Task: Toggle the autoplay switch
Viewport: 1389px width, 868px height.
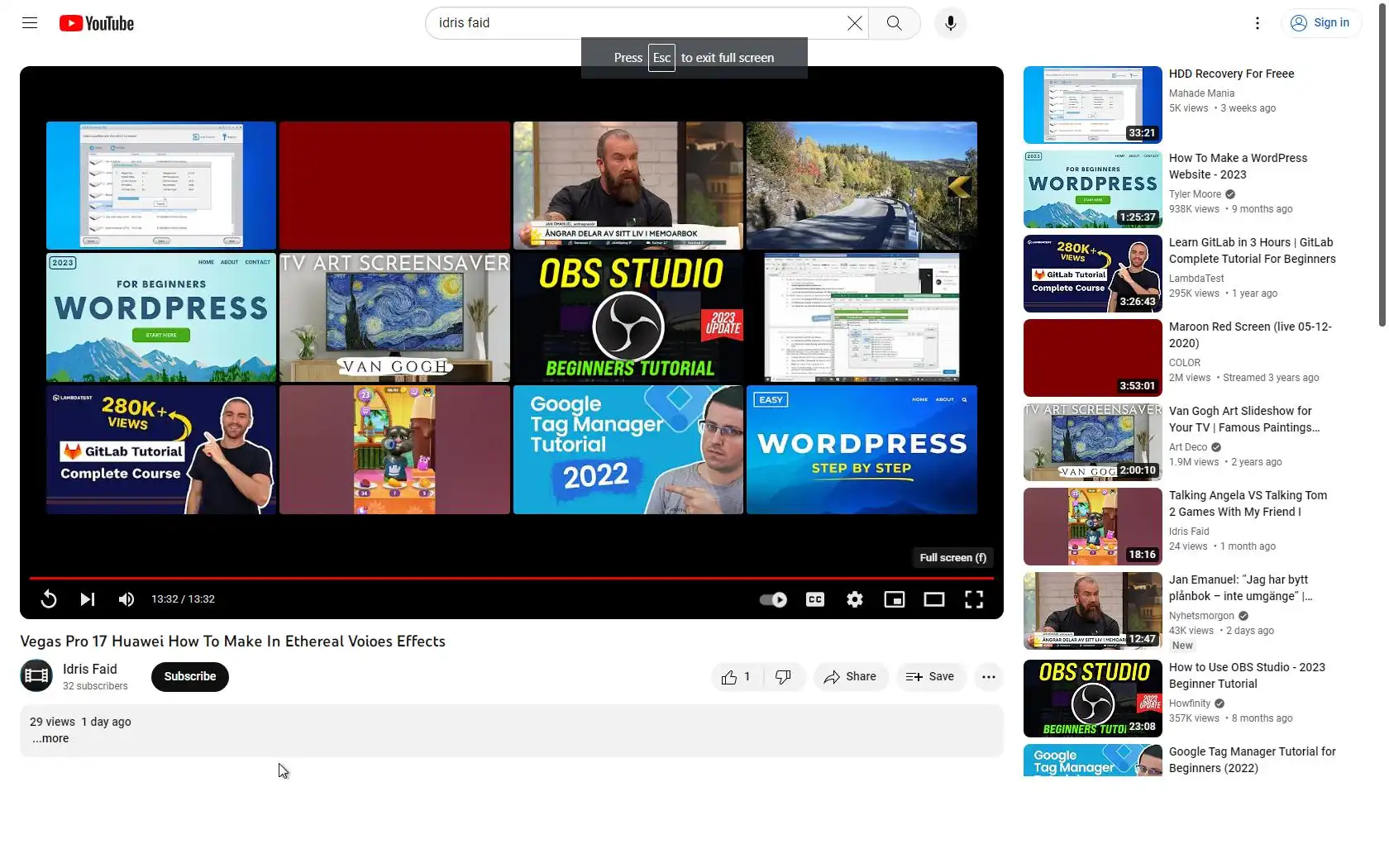Action: click(x=773, y=599)
